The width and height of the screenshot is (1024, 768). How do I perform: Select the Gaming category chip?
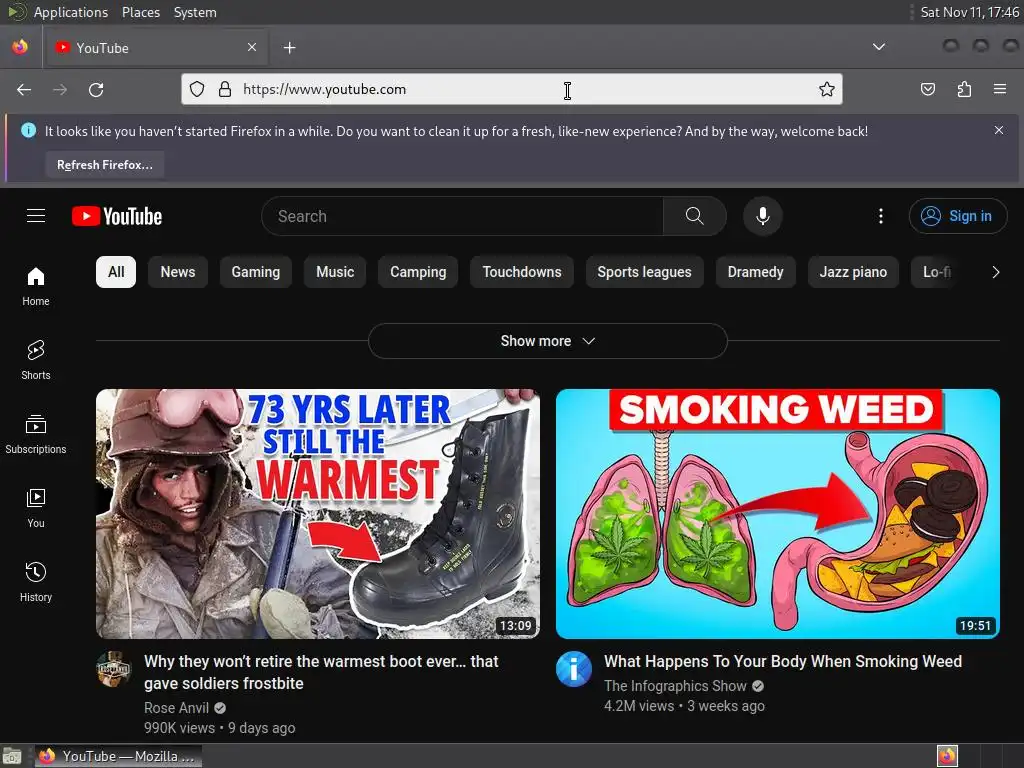pos(255,272)
